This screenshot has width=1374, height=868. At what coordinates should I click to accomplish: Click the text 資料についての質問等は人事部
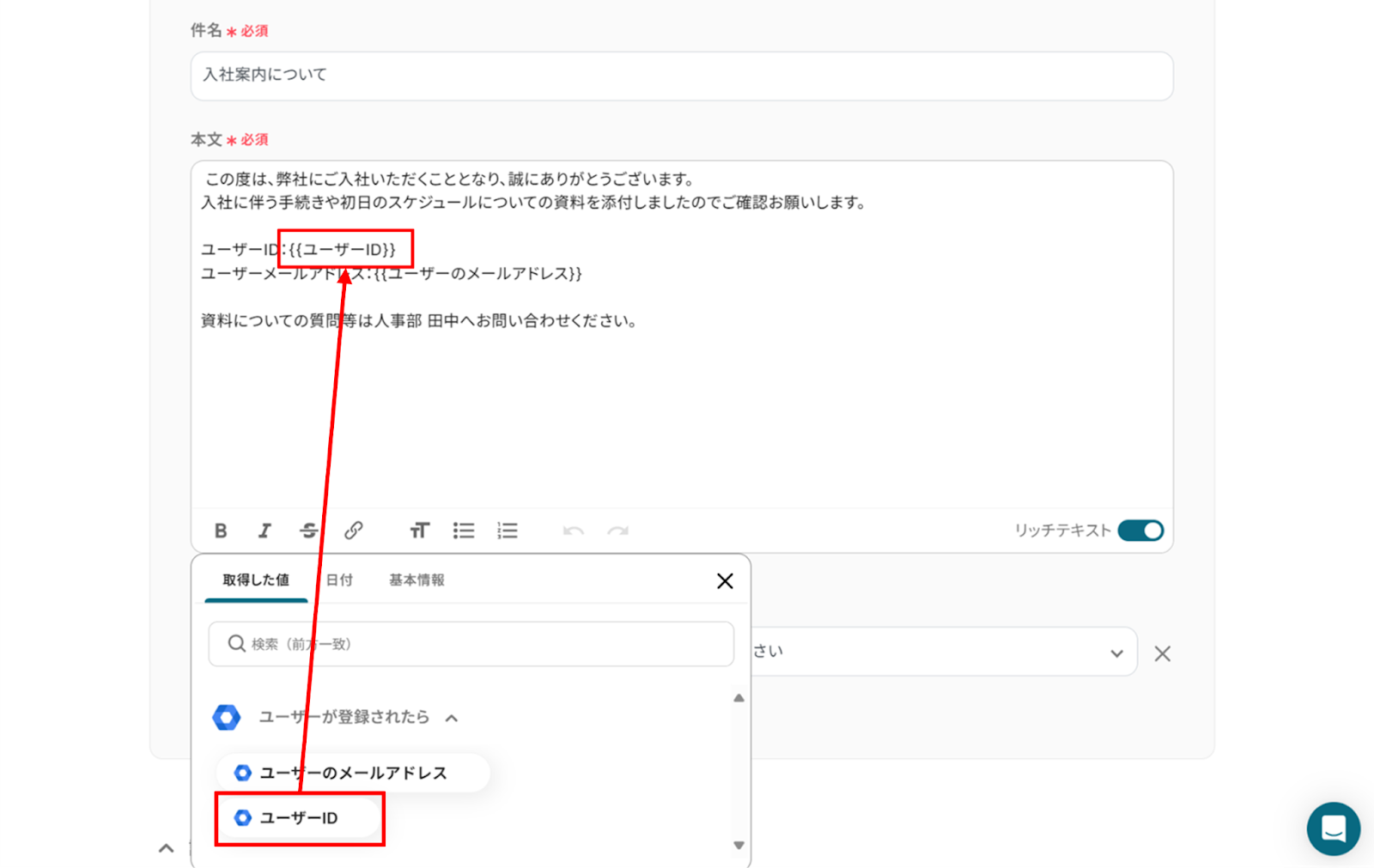[311, 321]
